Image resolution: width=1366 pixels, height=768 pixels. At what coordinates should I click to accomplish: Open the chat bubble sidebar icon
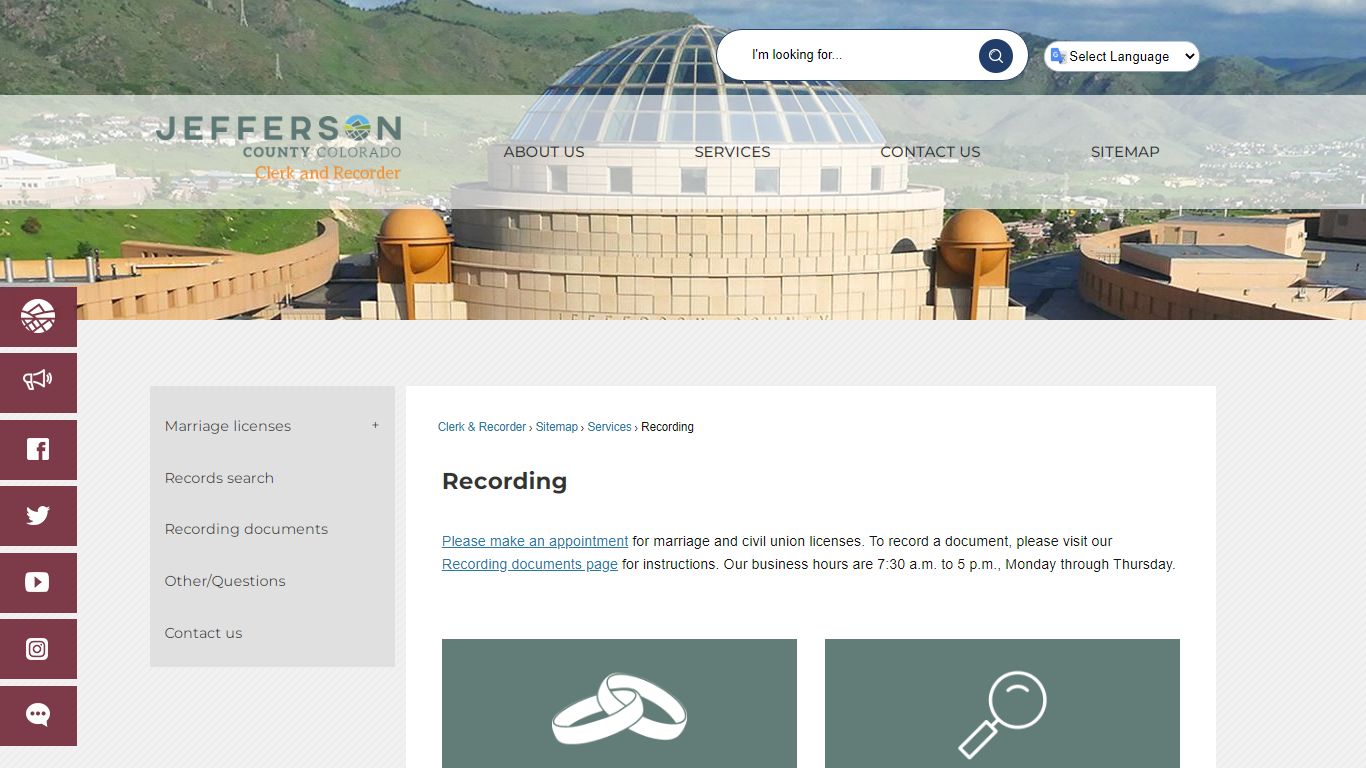coord(38,715)
